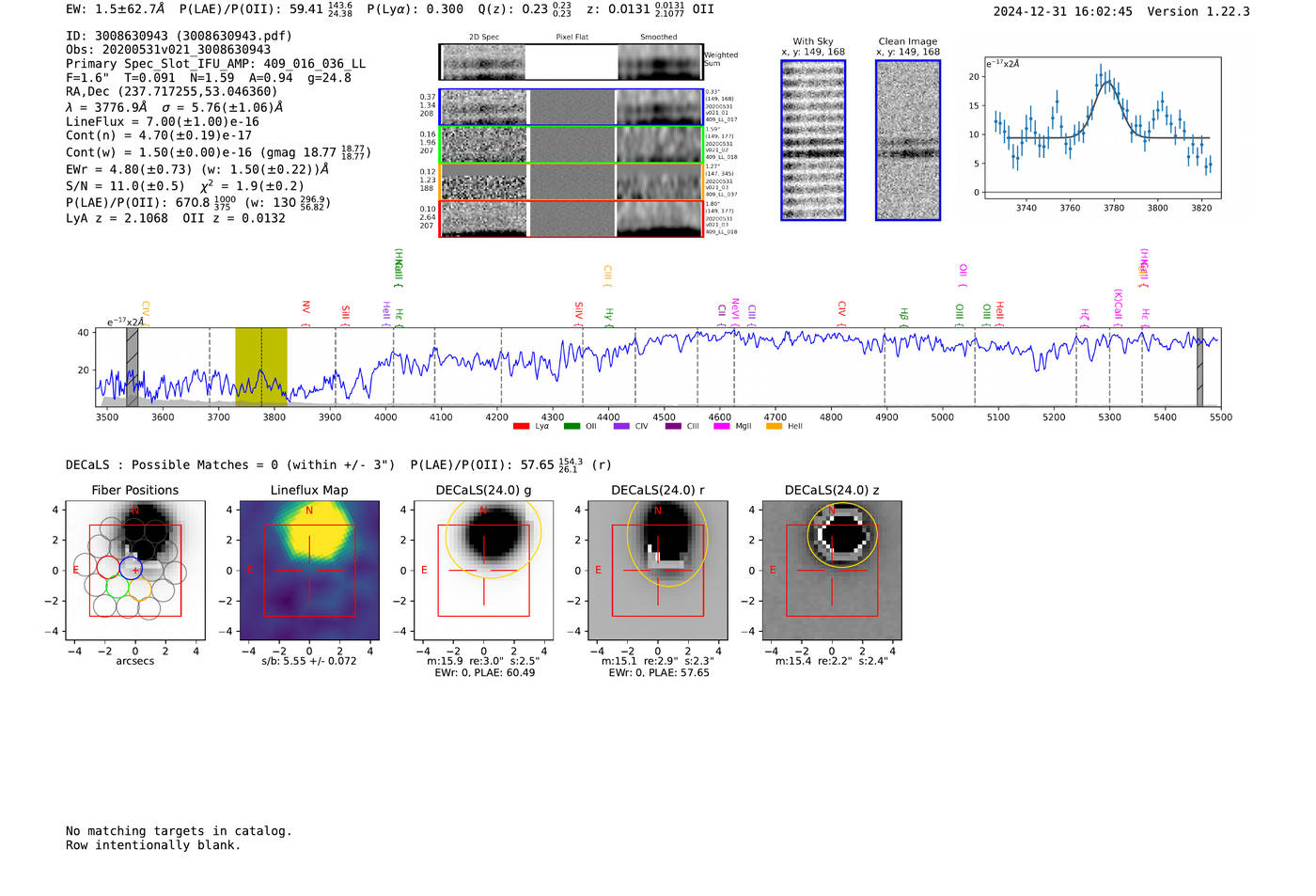Click the s/b: 5.55 +/- 0.072 caption
This screenshot has height=896, width=1316.
point(309,661)
